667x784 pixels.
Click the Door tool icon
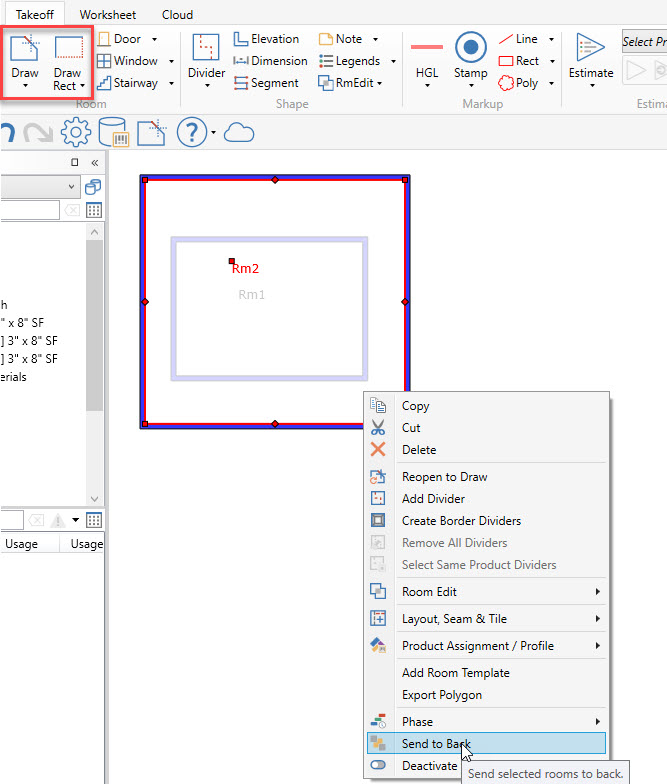[104, 39]
